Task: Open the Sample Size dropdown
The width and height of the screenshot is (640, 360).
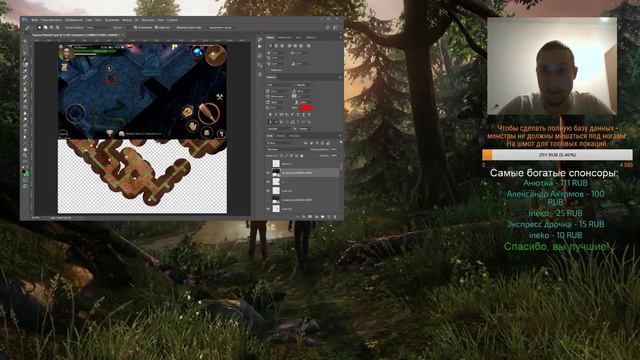Action: point(98,27)
